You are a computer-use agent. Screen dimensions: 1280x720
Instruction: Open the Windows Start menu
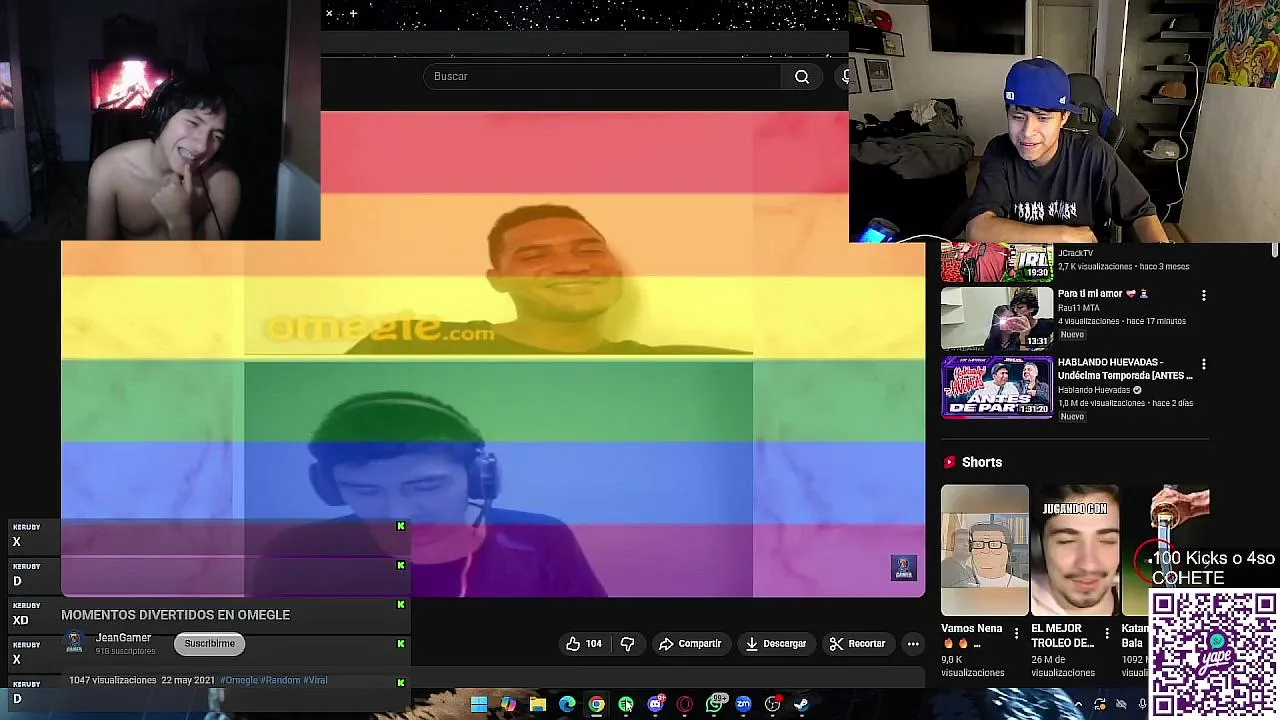(x=479, y=704)
